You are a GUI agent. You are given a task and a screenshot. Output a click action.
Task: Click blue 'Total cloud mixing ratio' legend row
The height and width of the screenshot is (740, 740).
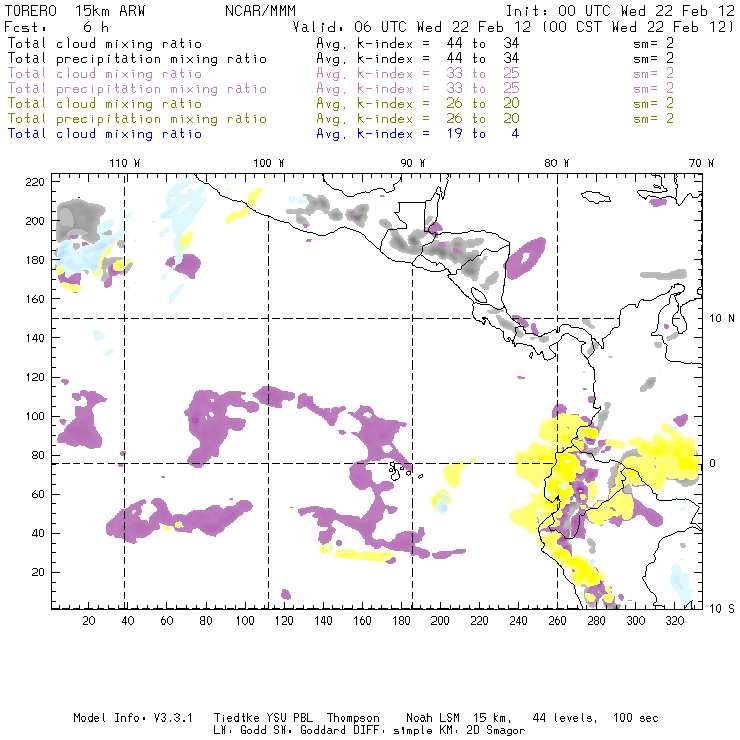105,134
